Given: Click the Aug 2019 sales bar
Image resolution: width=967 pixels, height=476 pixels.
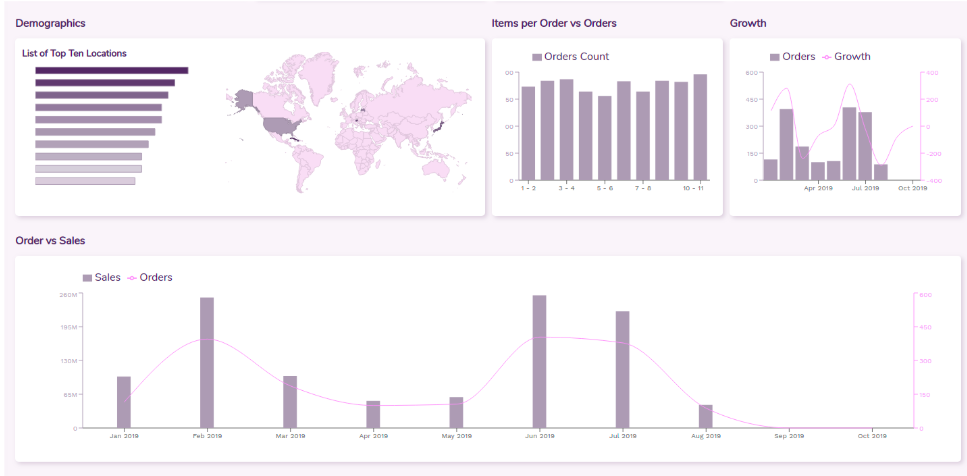Looking at the screenshot, I should [x=705, y=416].
